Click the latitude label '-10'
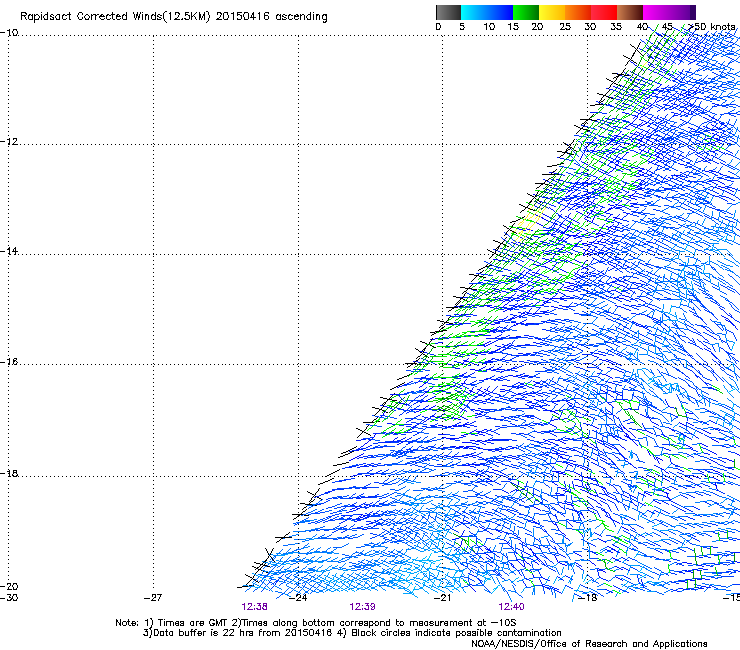Image resolution: width=740 pixels, height=650 pixels. coord(9,33)
